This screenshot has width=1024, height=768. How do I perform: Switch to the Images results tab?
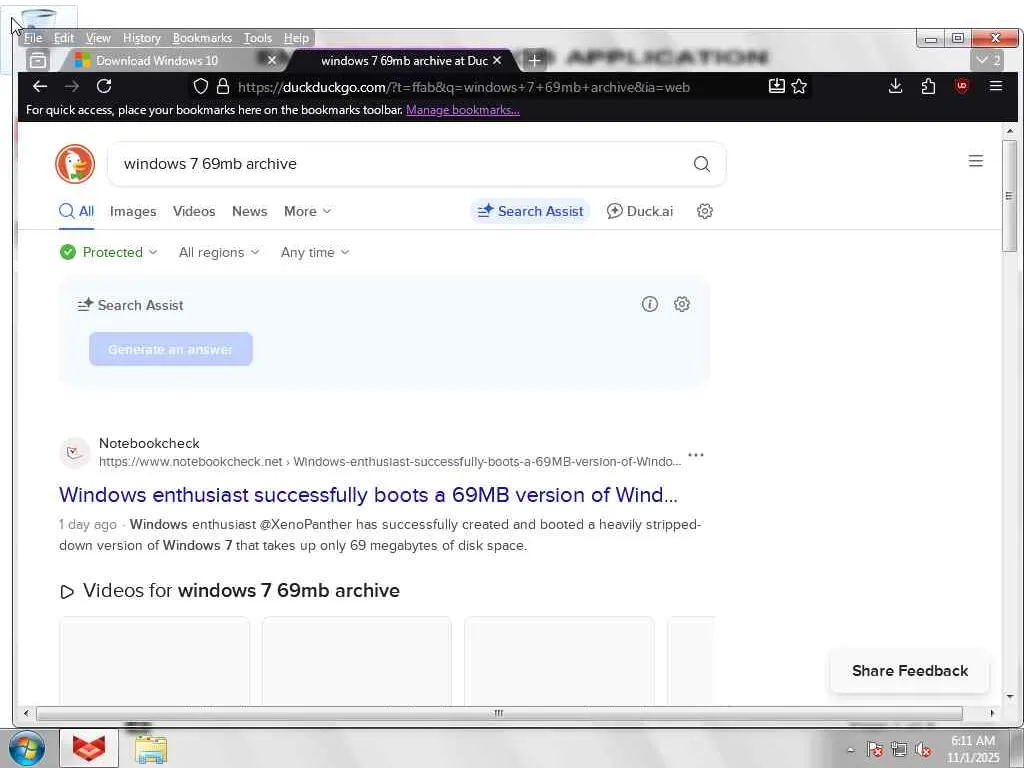[x=133, y=211]
